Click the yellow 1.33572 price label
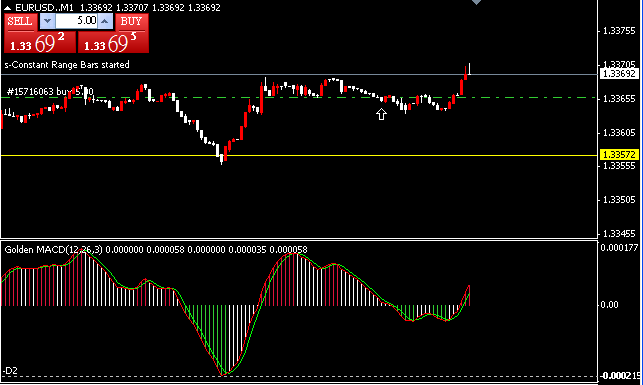The width and height of the screenshot is (643, 385). click(x=619, y=155)
